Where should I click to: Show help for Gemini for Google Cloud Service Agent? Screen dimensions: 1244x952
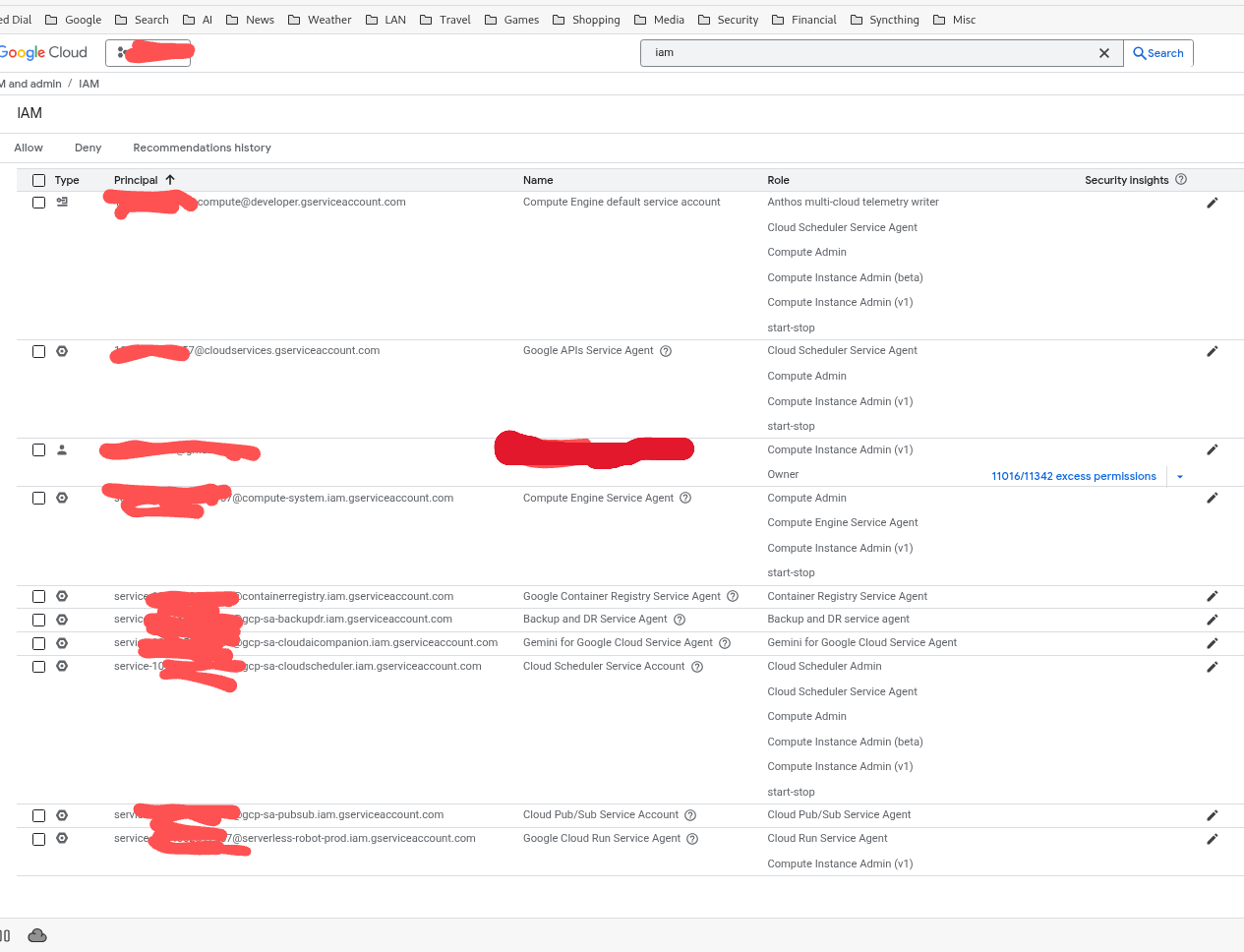pos(725,643)
